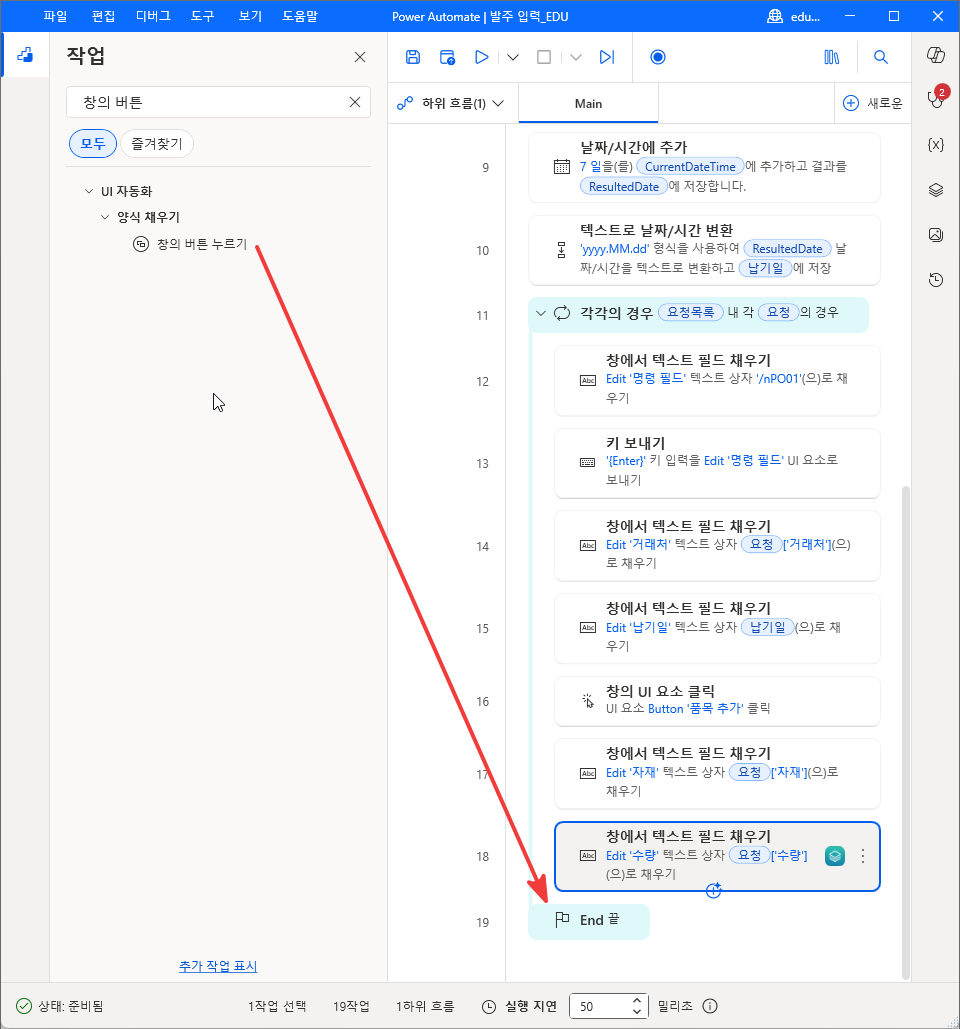
Task: Select step 15 '납기일' fill action
Action: click(717, 629)
